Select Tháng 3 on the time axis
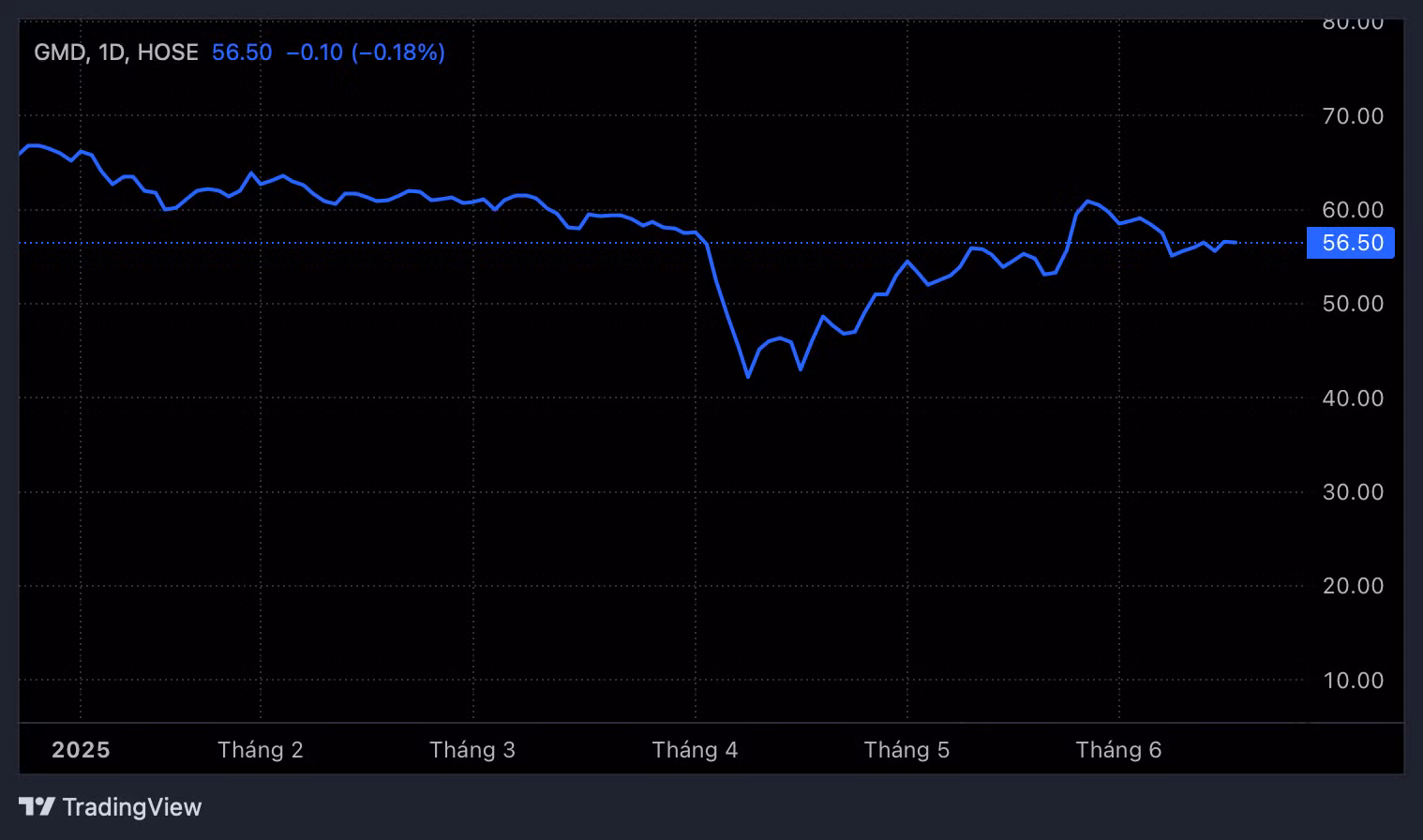Viewport: 1423px width, 840px height. [x=472, y=750]
